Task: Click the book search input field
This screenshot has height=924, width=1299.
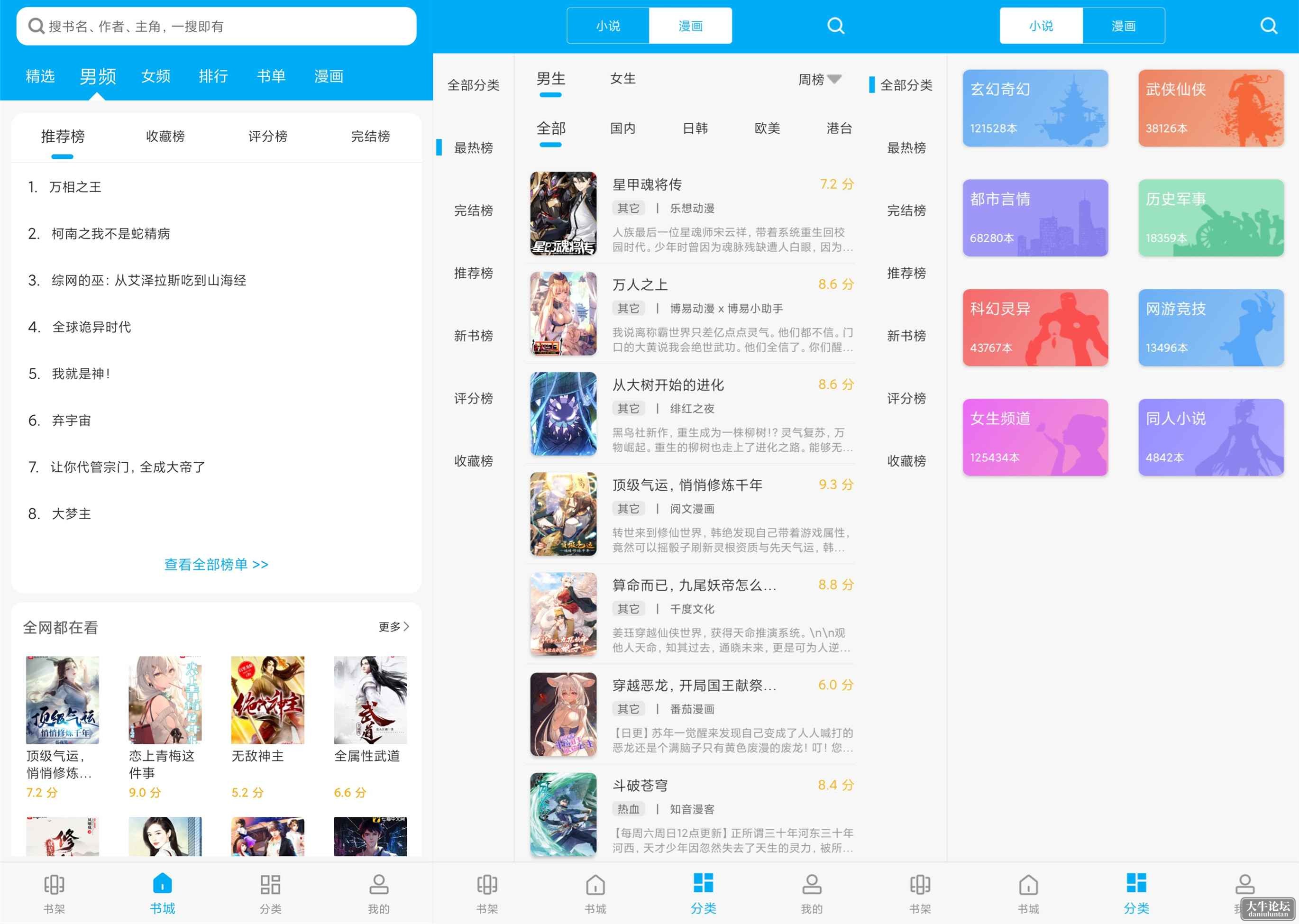Action: (216, 26)
